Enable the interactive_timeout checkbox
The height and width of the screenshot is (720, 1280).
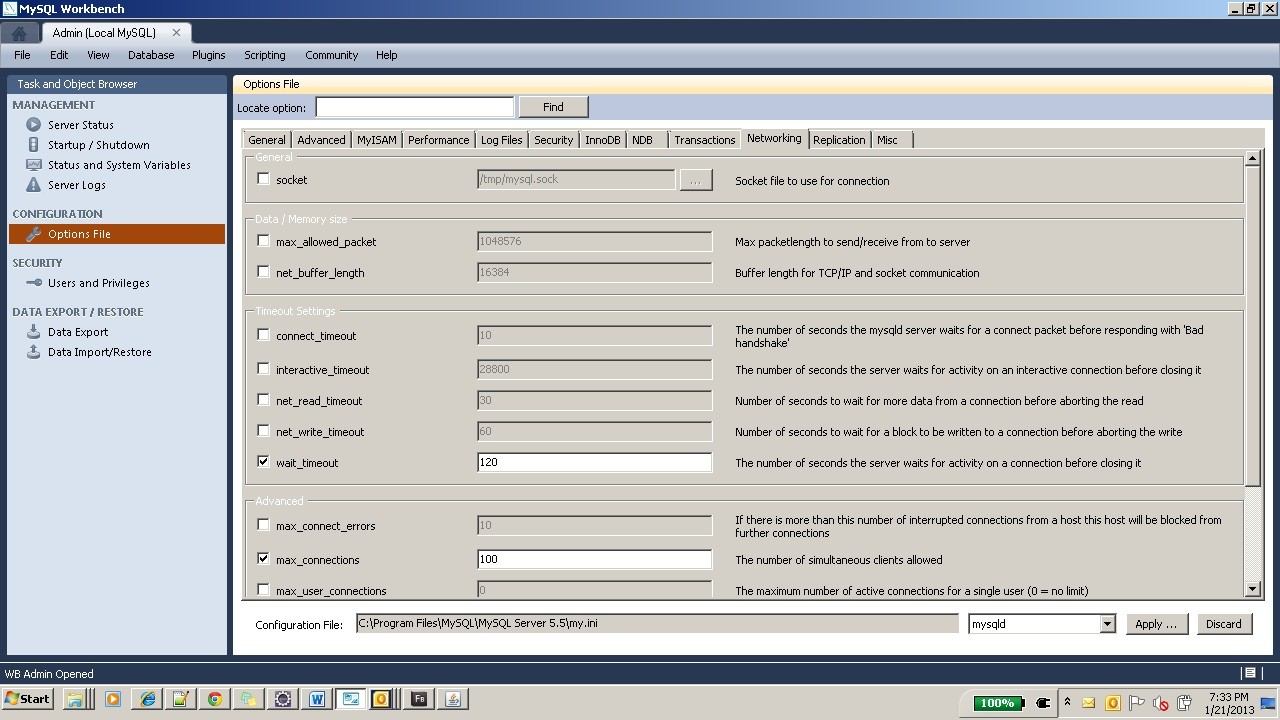coord(263,369)
